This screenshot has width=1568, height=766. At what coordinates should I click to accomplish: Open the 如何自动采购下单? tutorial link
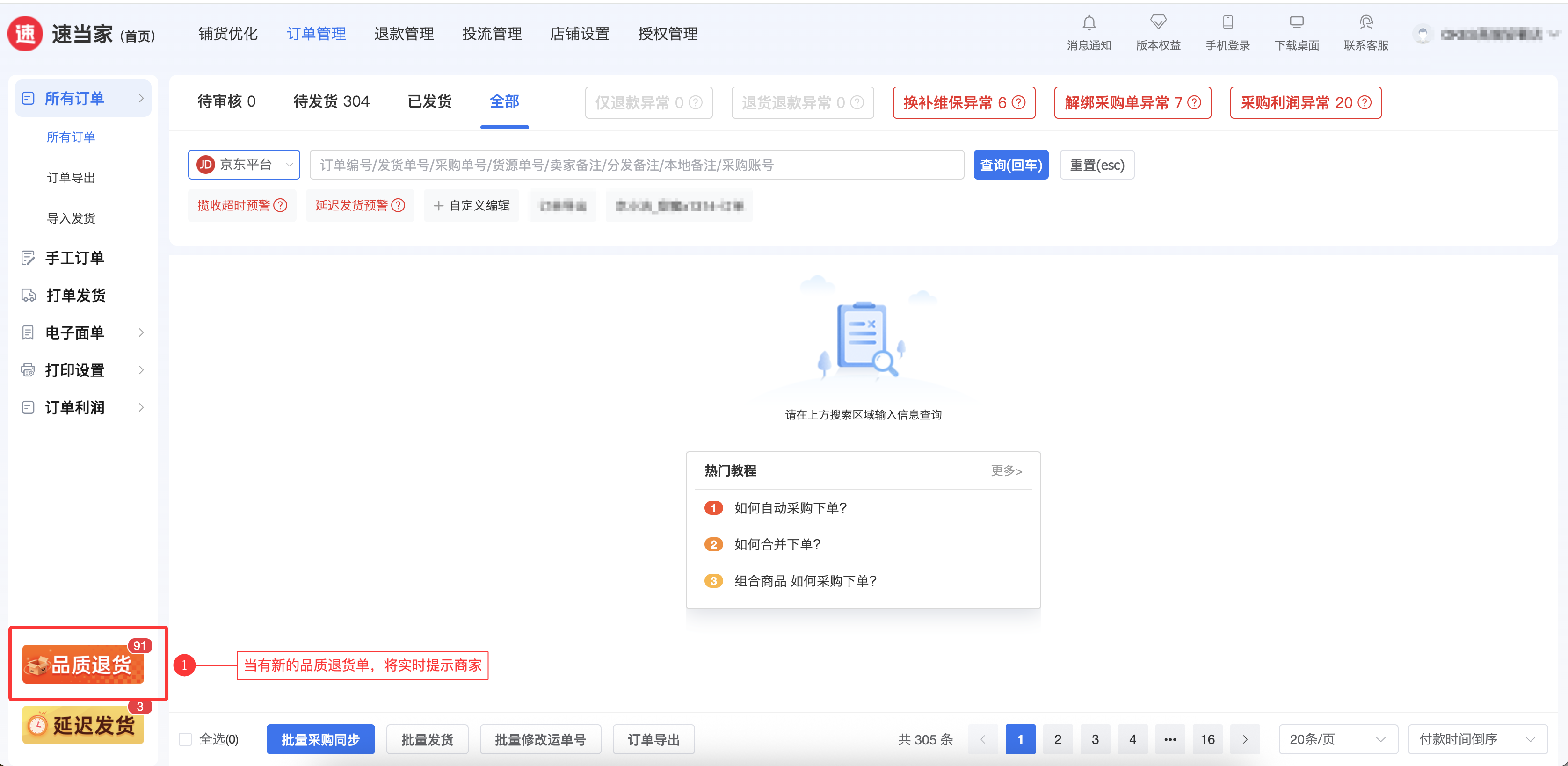[790, 508]
